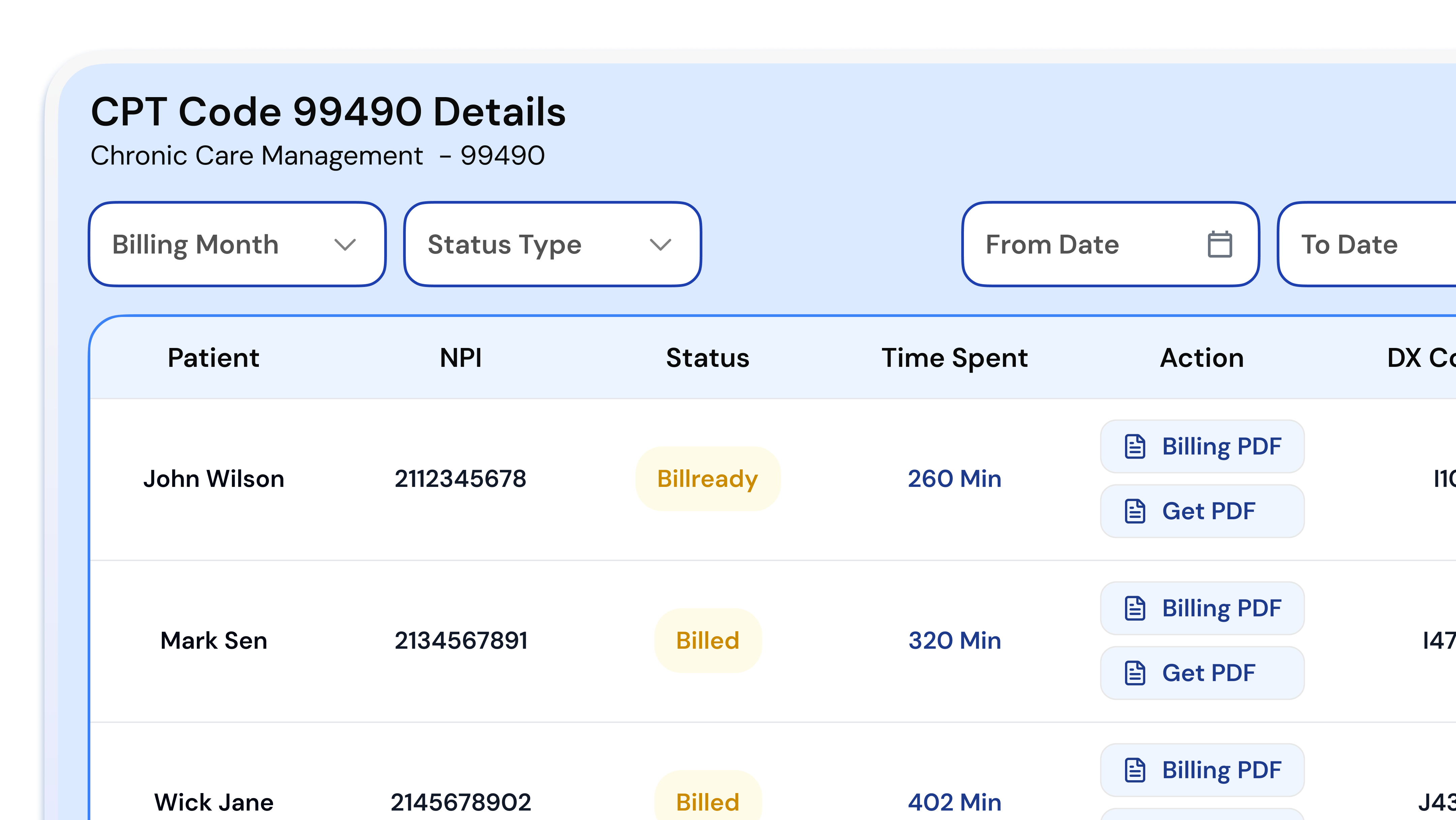Click Mark Sen's Billed status badge

707,641
